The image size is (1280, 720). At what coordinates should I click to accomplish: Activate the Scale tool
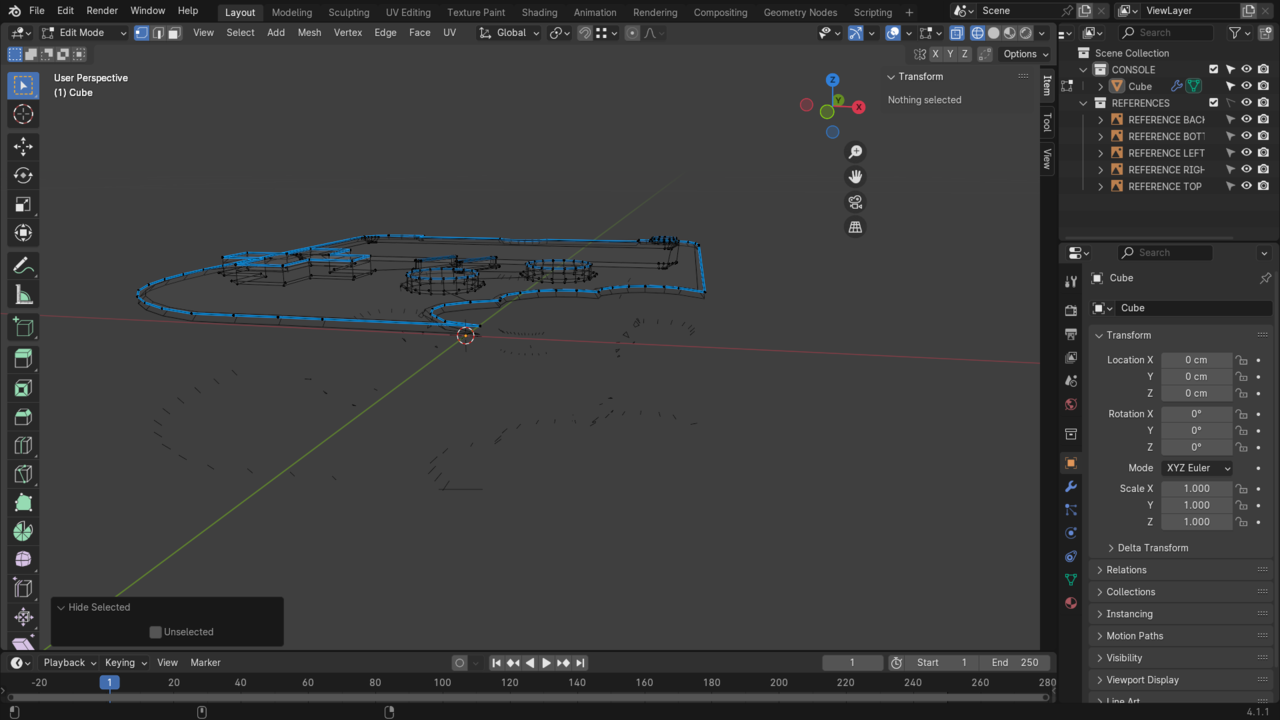coord(23,204)
